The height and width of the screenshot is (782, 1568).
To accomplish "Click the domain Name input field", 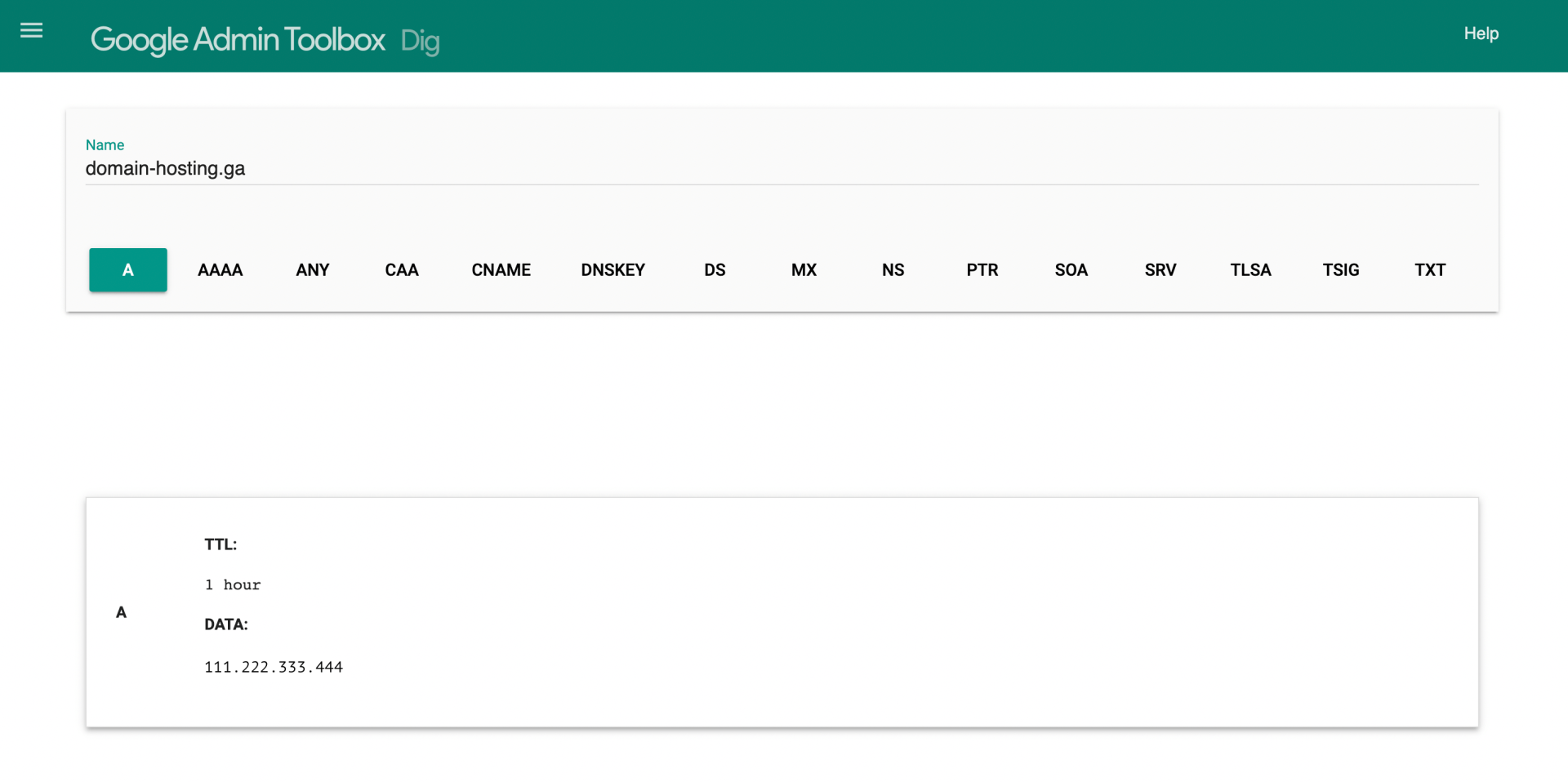I will tap(781, 168).
